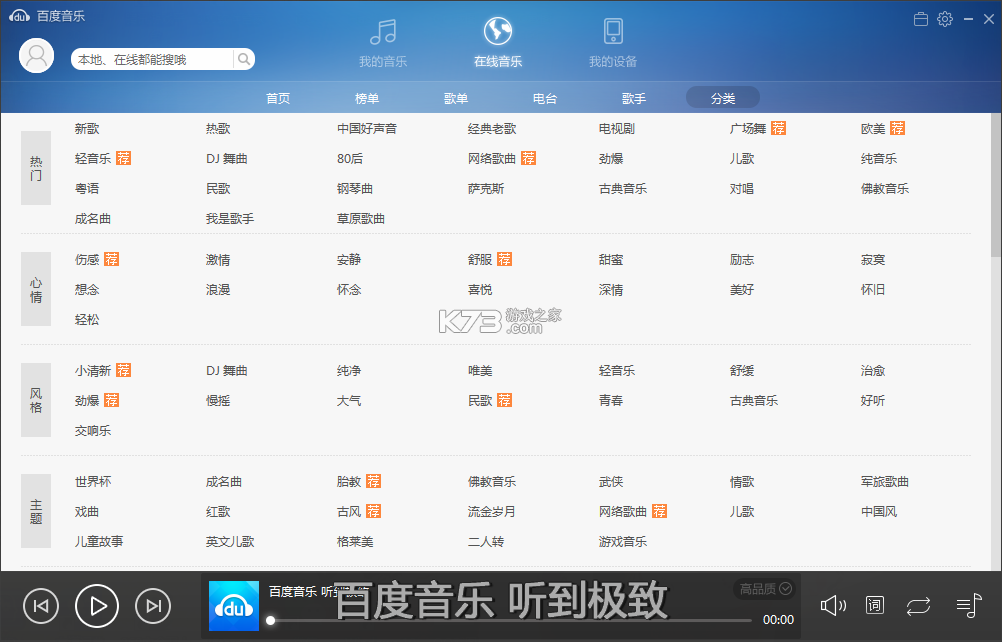
Task: Click in the search input field
Action: coord(153,59)
